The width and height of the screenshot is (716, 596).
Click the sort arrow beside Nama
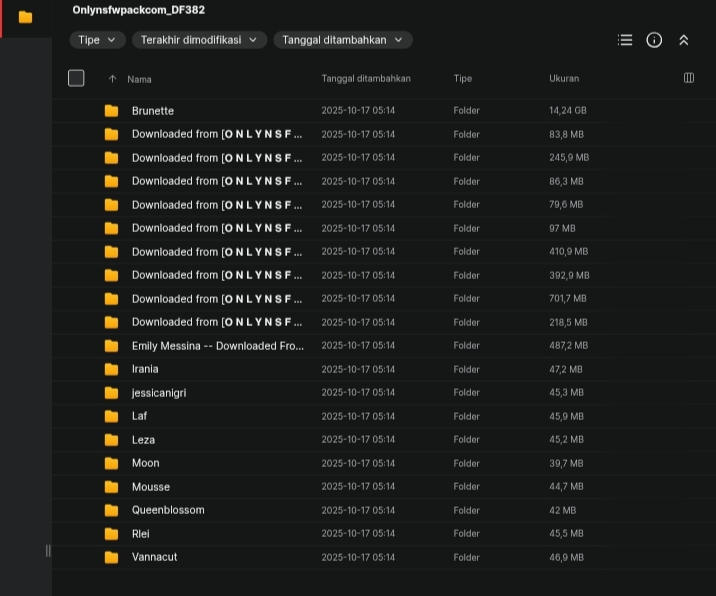pos(112,79)
